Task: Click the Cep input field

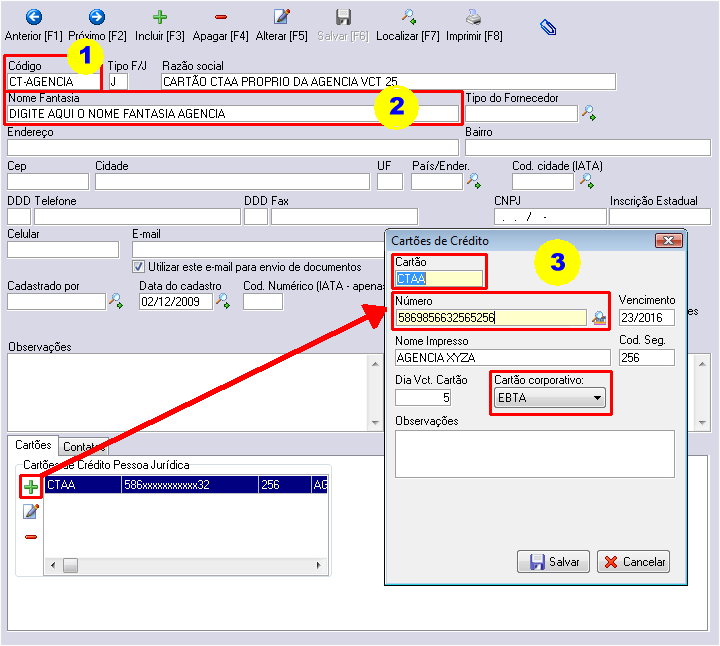Action: tap(48, 182)
